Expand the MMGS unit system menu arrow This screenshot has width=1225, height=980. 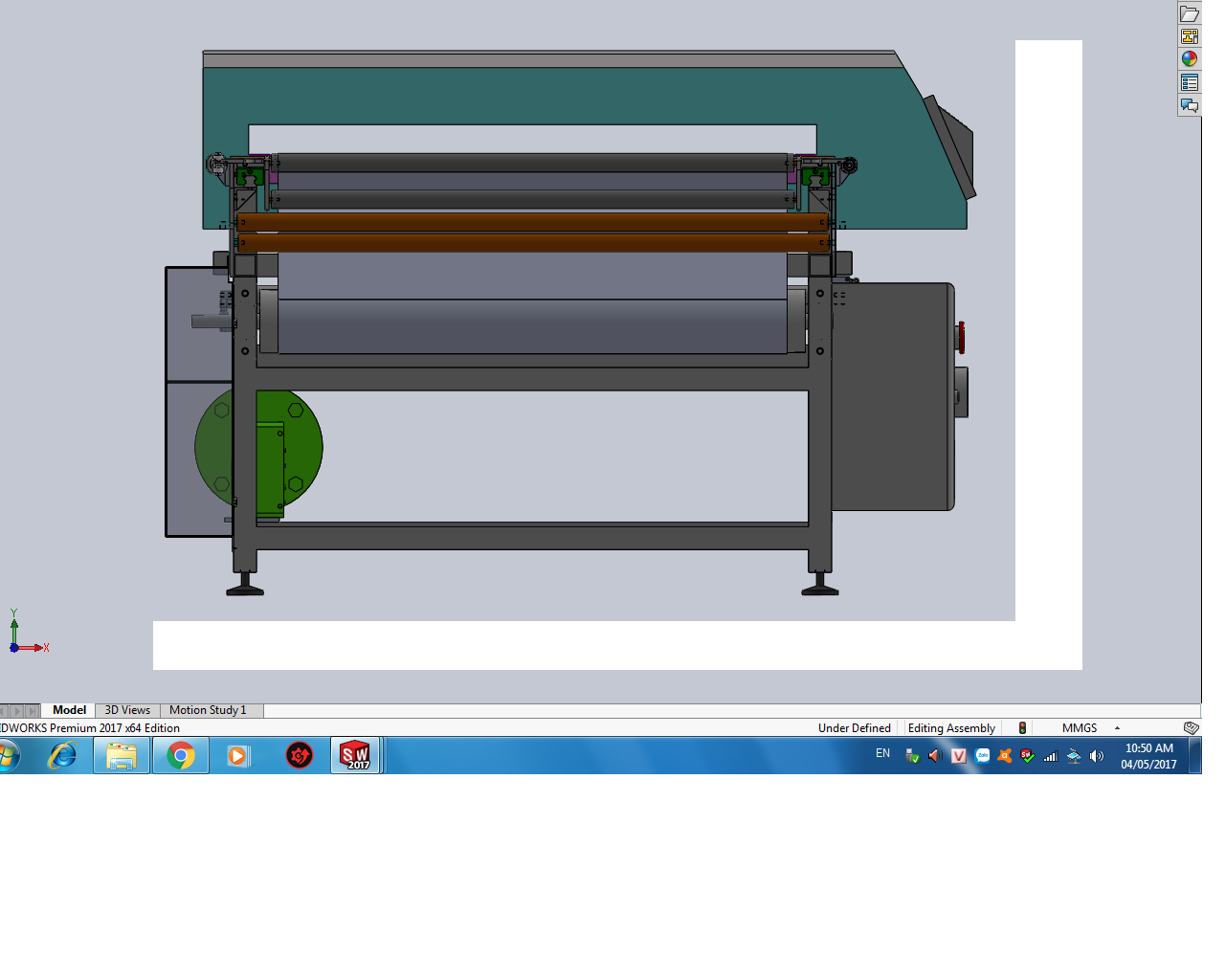click(1117, 728)
